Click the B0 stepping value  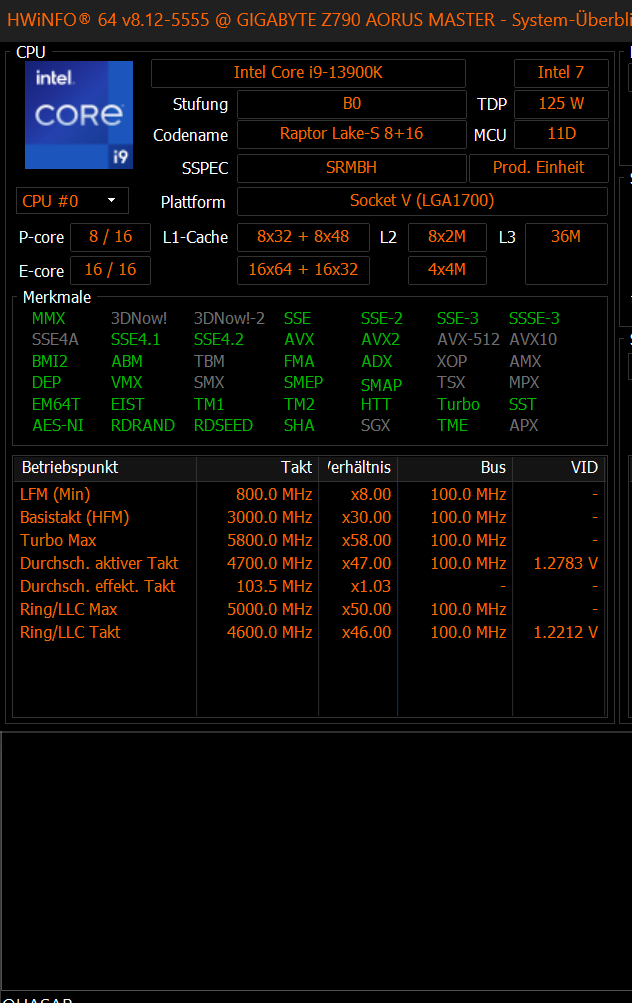click(x=352, y=104)
